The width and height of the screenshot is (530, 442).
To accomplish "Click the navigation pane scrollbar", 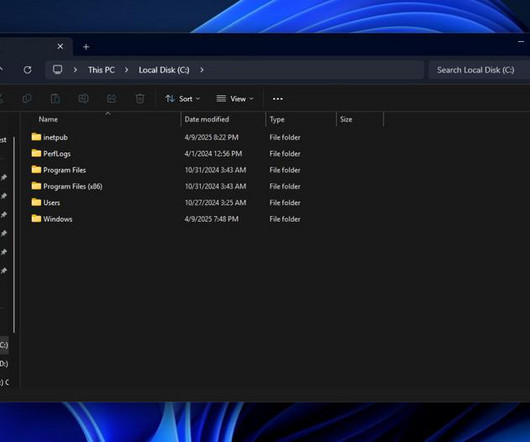I will (14, 235).
